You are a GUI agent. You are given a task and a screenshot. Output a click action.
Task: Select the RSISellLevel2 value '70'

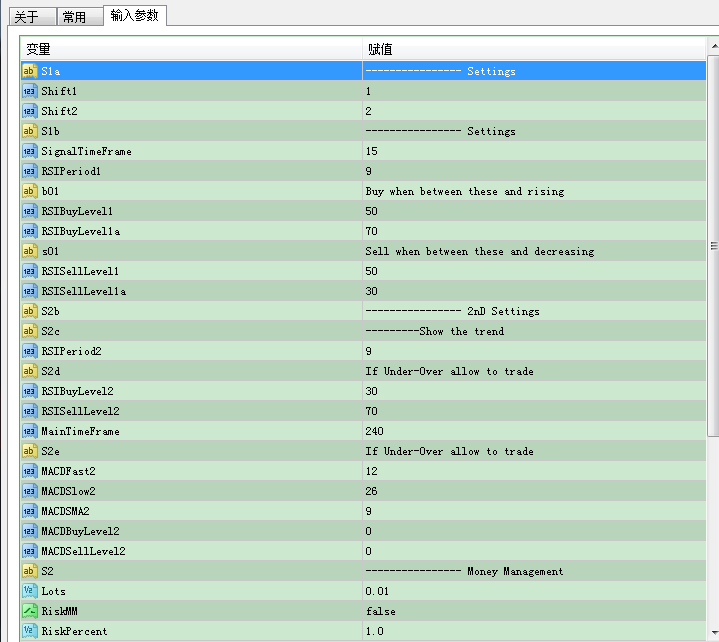[x=534, y=411]
